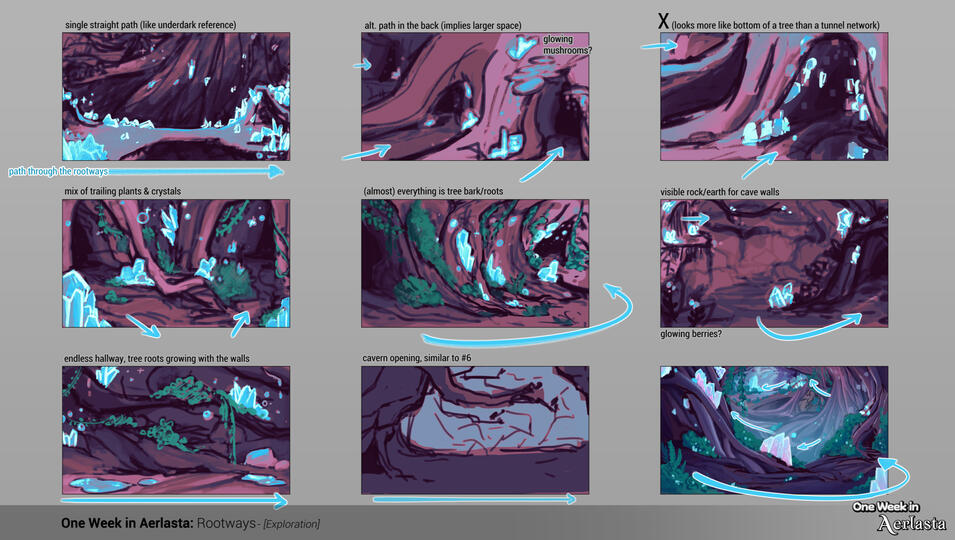Screen dimensions: 955x540
Task: Click the caption 'single straight path (like underdark reference)'
Action: [x=150, y=25]
